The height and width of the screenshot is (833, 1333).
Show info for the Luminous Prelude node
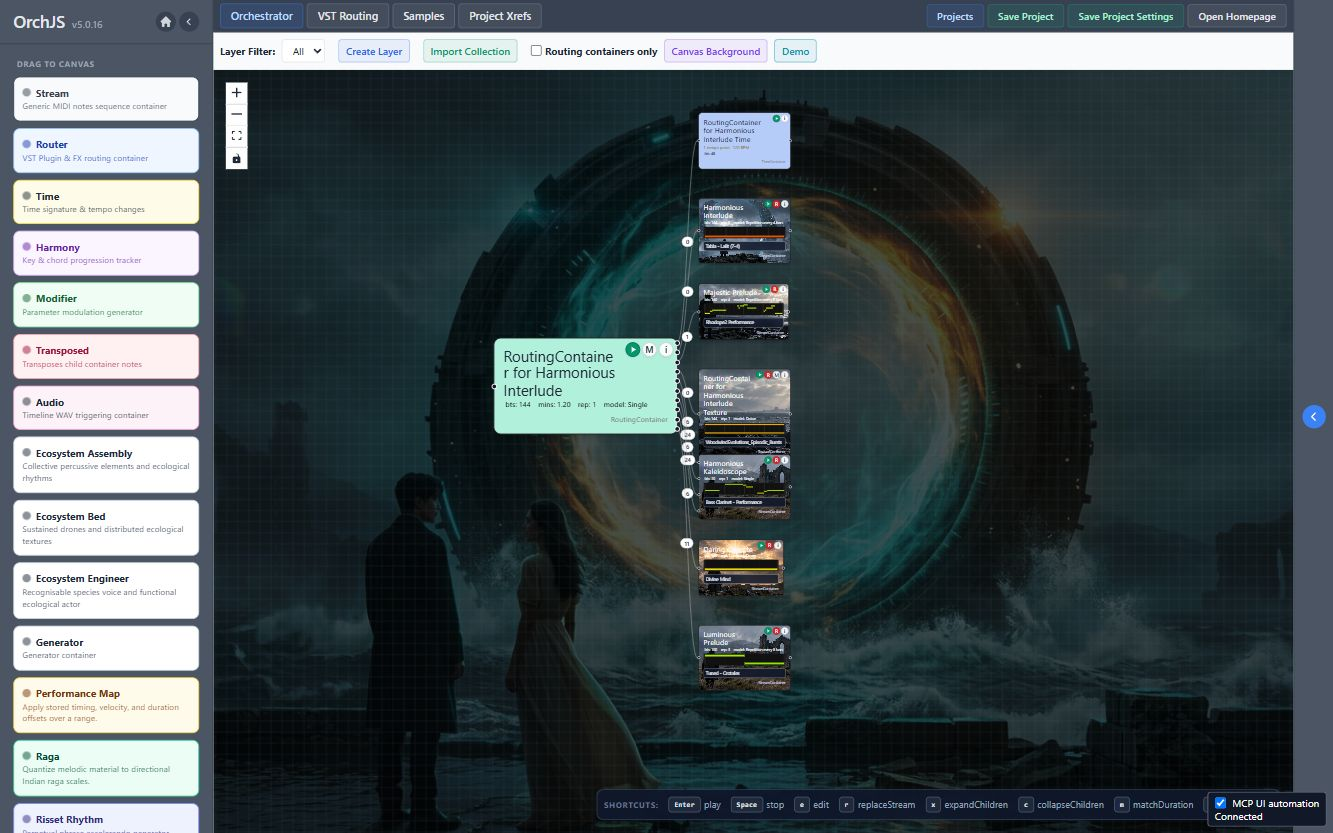pyautogui.click(x=785, y=631)
